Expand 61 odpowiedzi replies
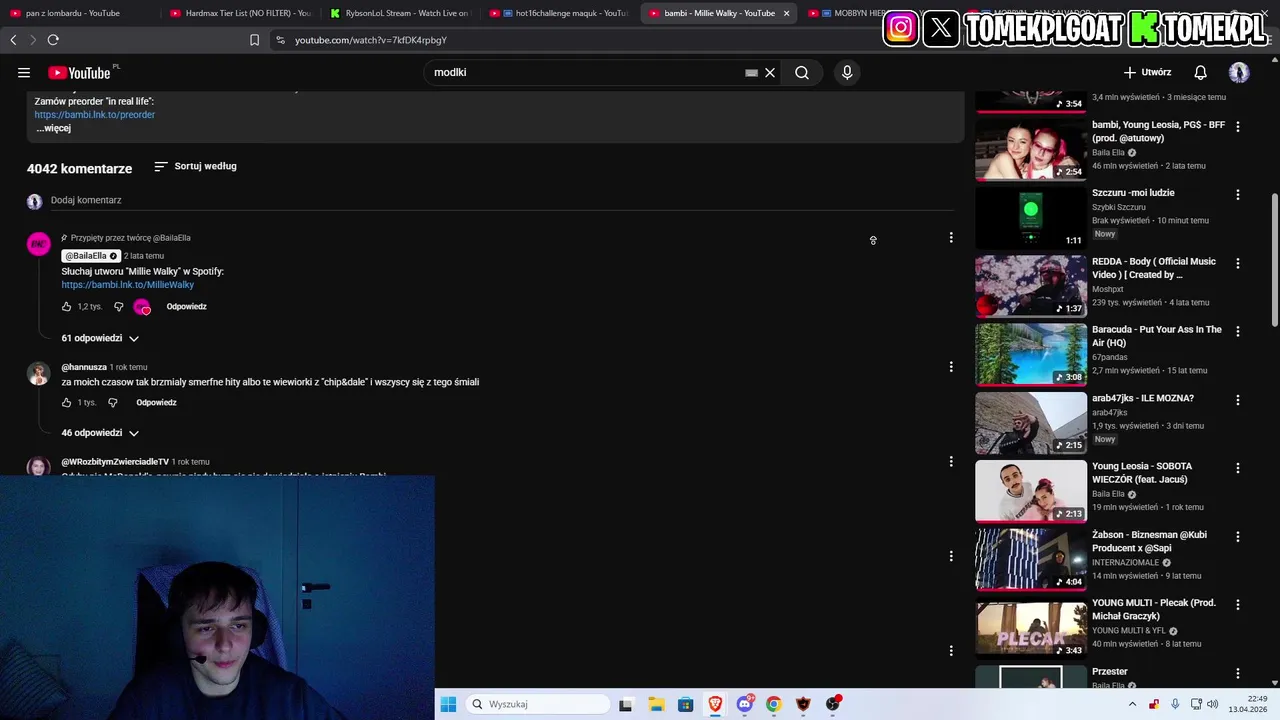 [100, 338]
